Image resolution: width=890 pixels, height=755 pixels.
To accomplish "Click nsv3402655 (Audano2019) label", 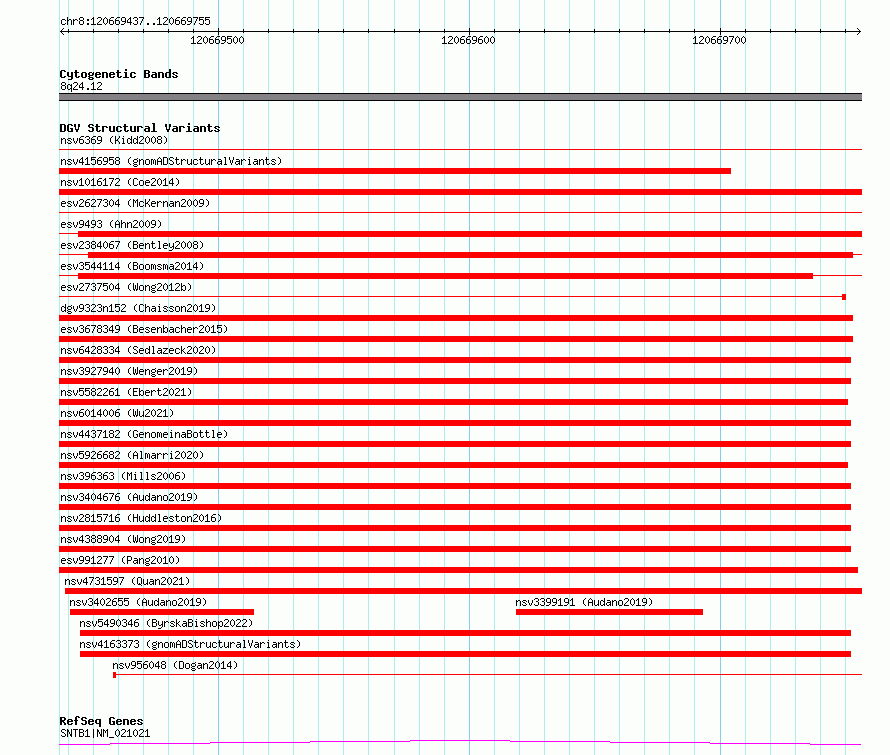I will pyautogui.click(x=138, y=602).
